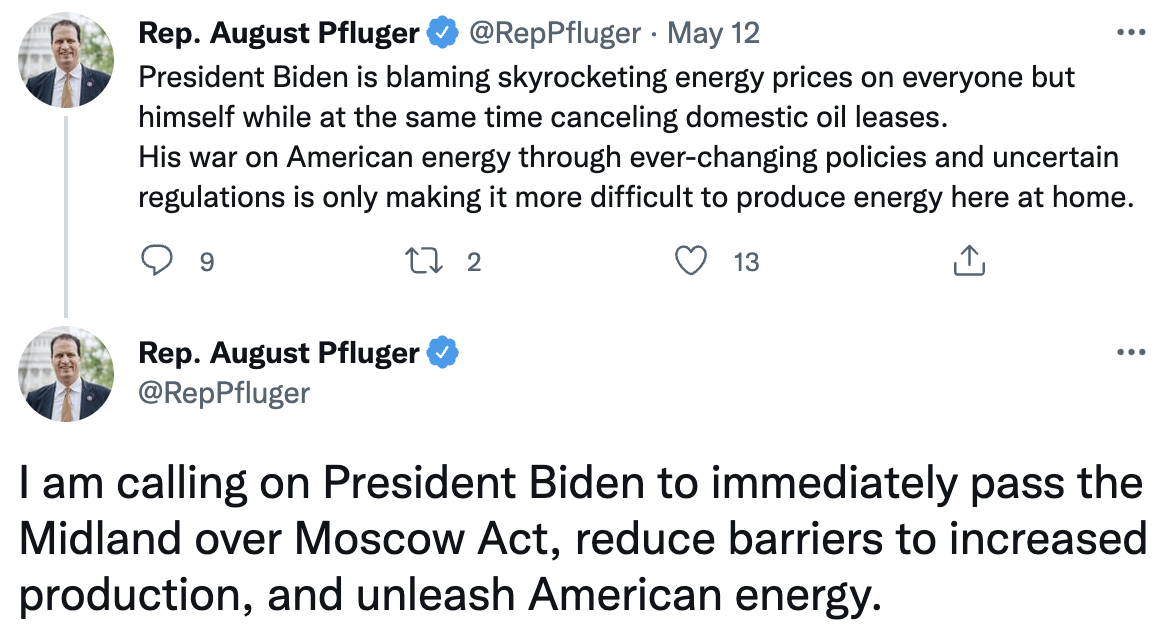Click the lower tweet profile photo
The image size is (1174, 640).
66,373
